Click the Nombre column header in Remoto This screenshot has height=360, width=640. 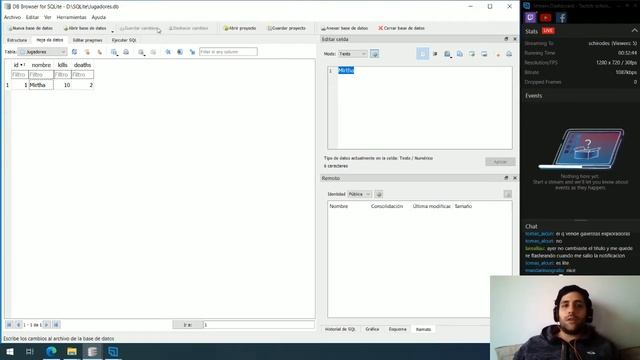(339, 206)
